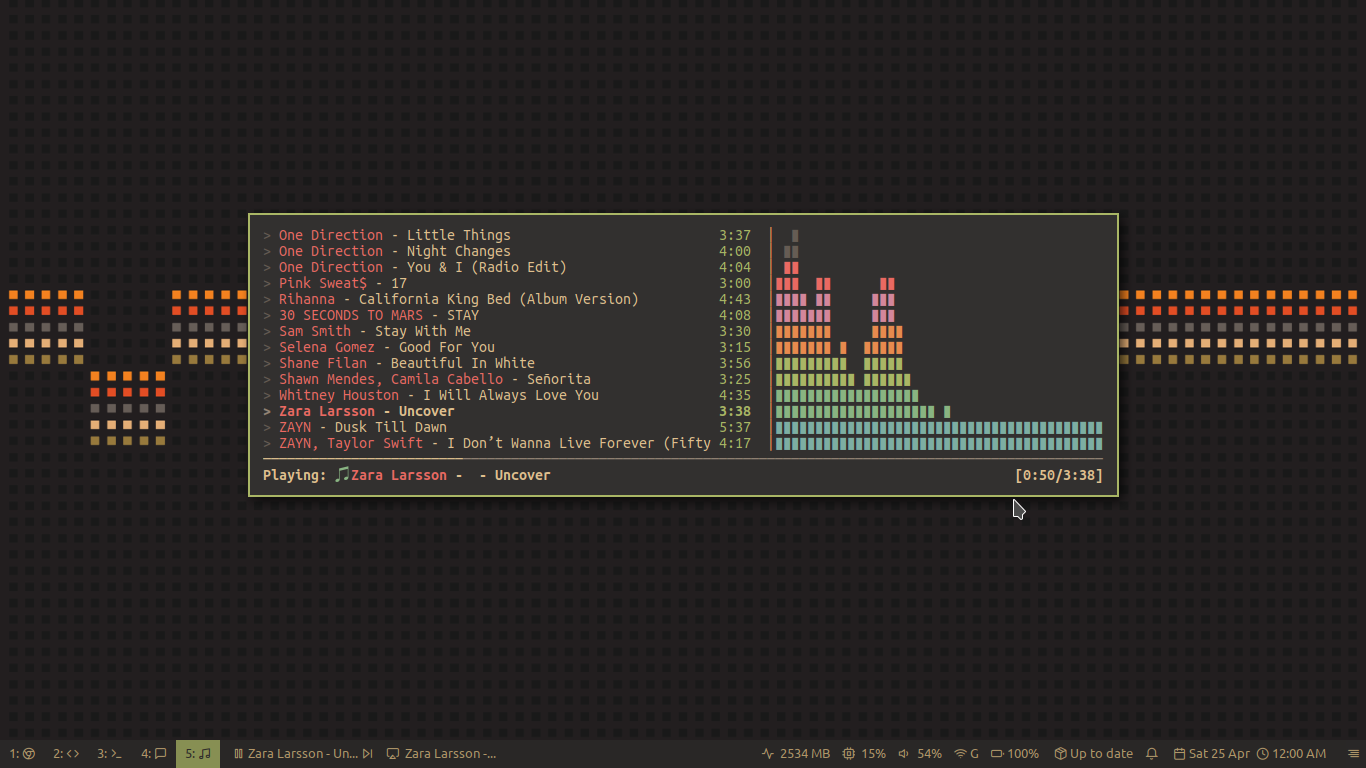
Task: Click the Zara Larsson window title in the bar
Action: [450, 754]
